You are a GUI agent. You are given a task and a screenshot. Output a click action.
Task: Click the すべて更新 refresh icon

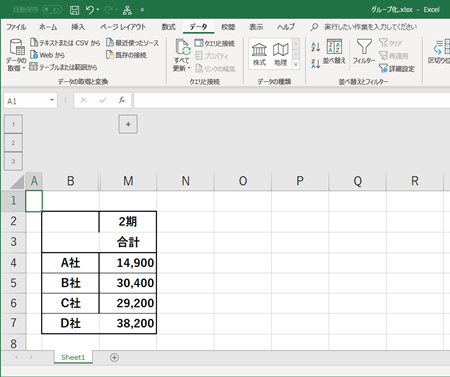coord(182,47)
